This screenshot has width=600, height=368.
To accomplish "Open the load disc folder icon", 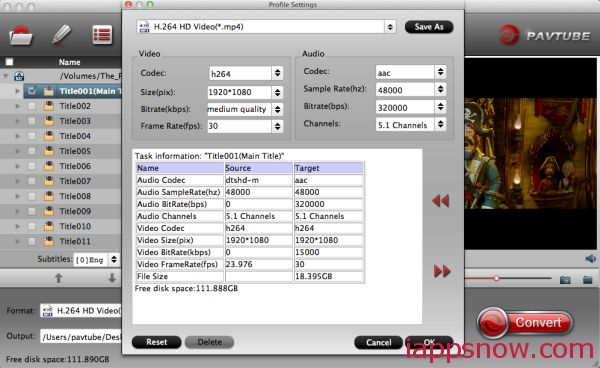I will pos(21,36).
